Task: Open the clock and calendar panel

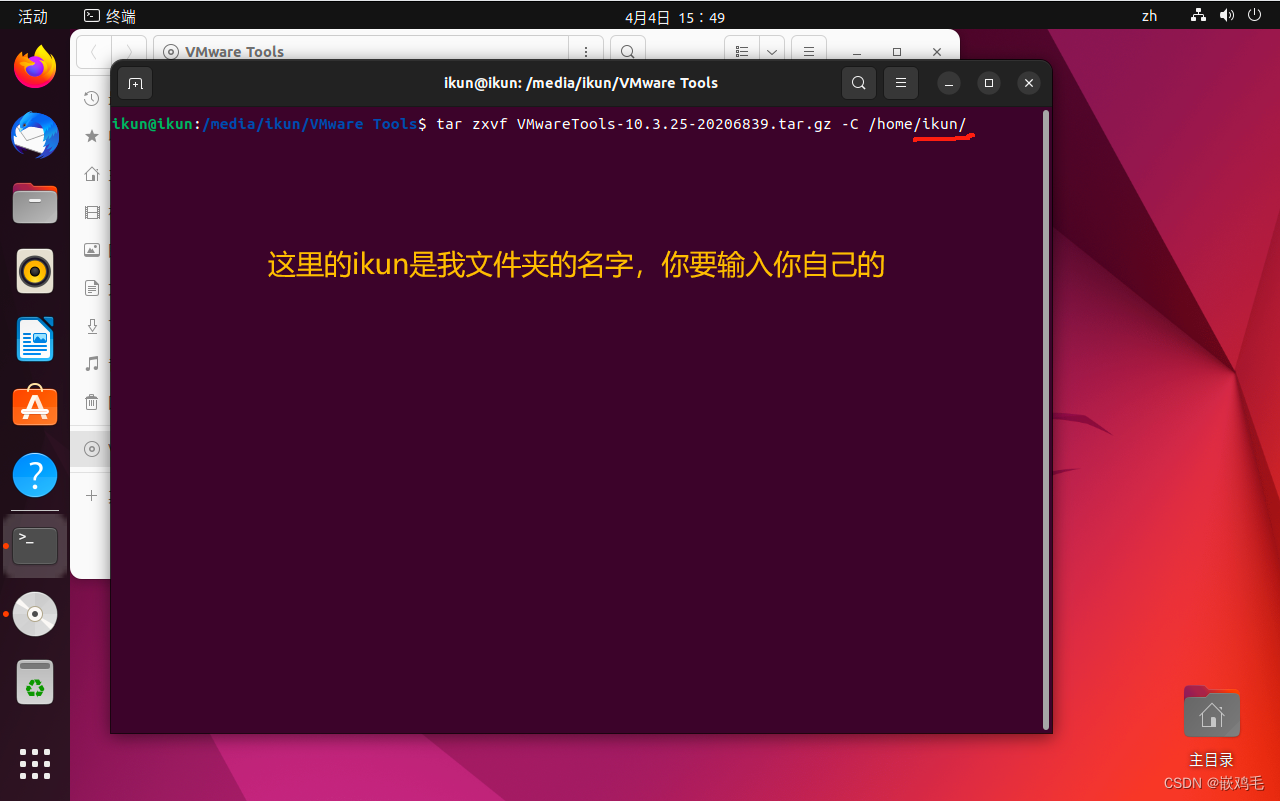Action: point(675,17)
